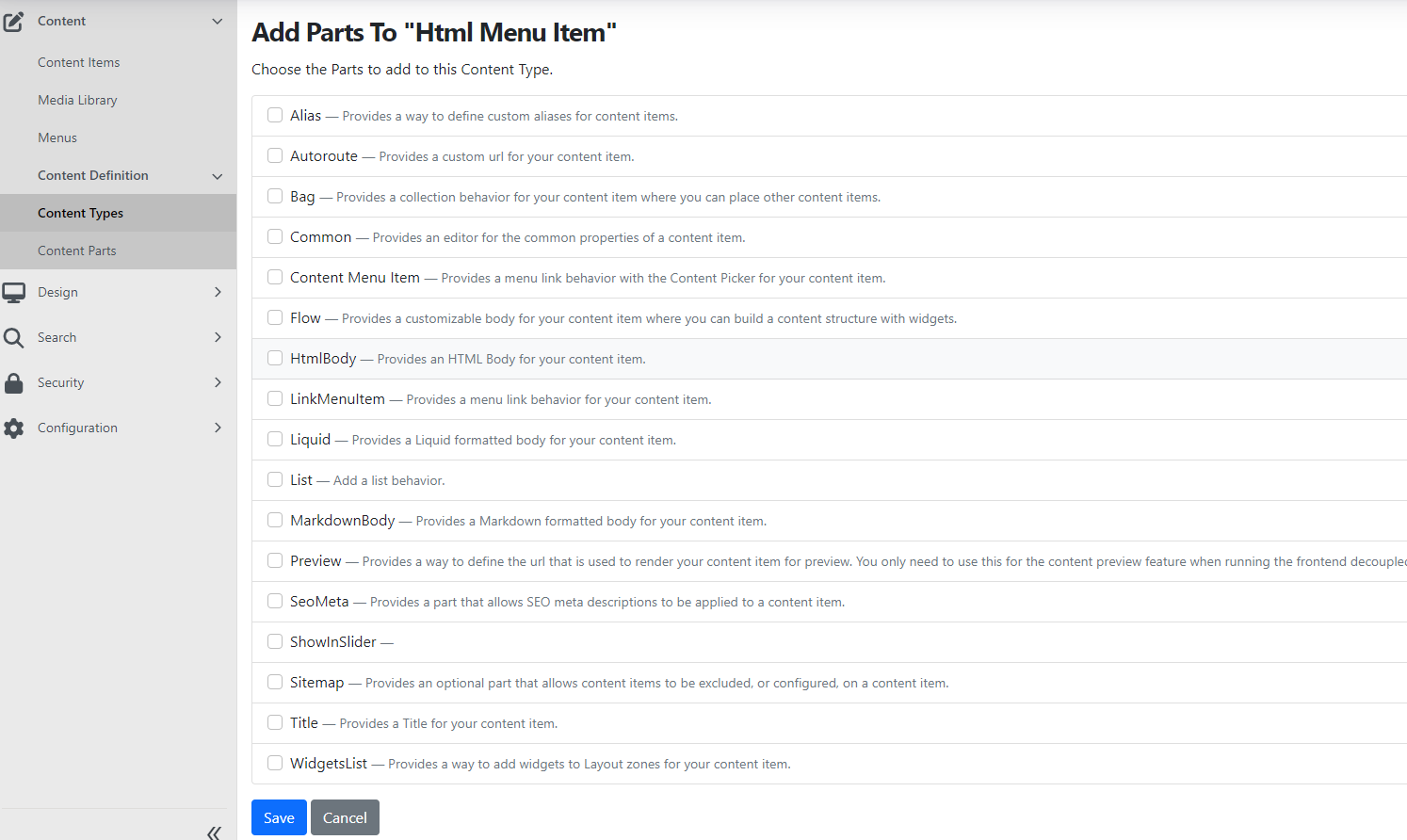Enable the SeoMeta part
This screenshot has width=1407, height=840.
click(x=274, y=600)
